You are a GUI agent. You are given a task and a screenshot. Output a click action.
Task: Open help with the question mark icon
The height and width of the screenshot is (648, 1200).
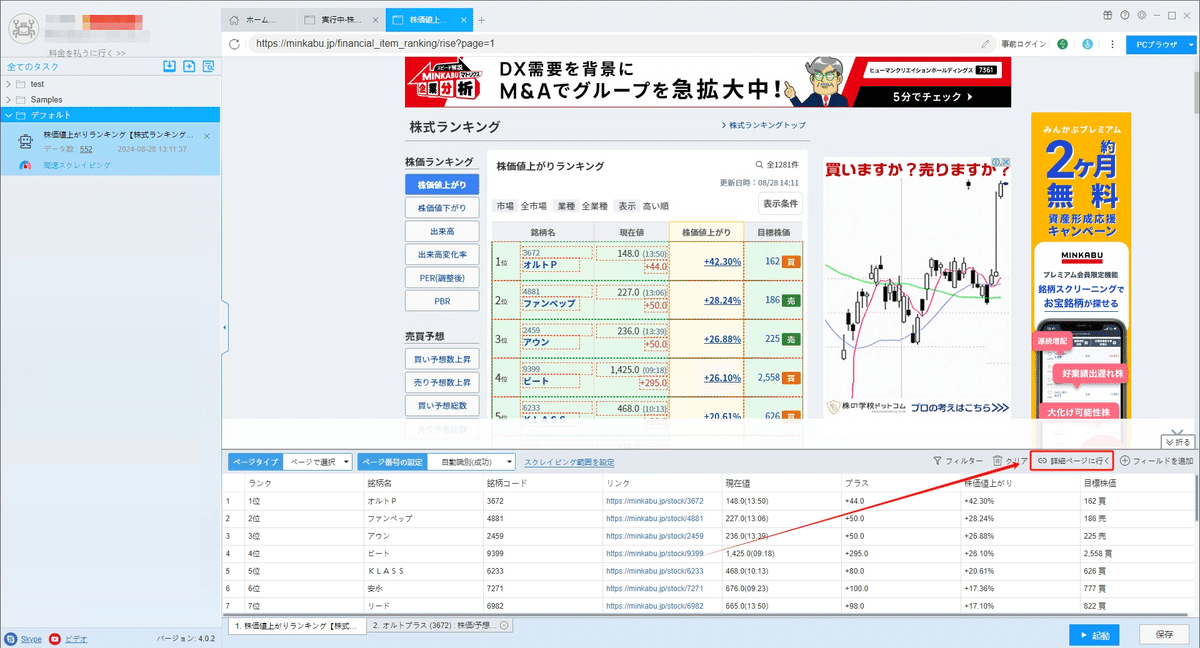pyautogui.click(x=1125, y=14)
